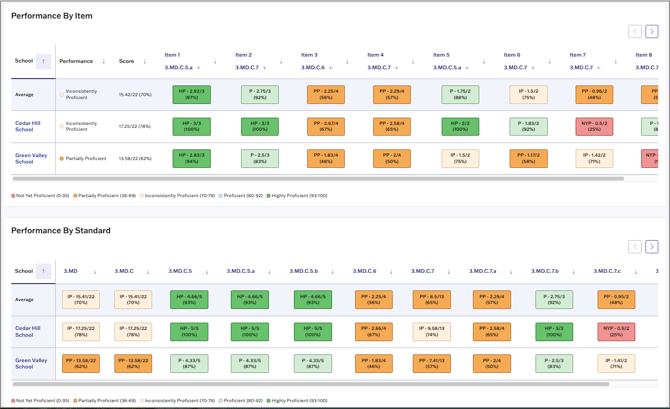This screenshot has height=409, width=670.
Task: Open Cedar Hill School in Performance By Item
Action: point(28,126)
